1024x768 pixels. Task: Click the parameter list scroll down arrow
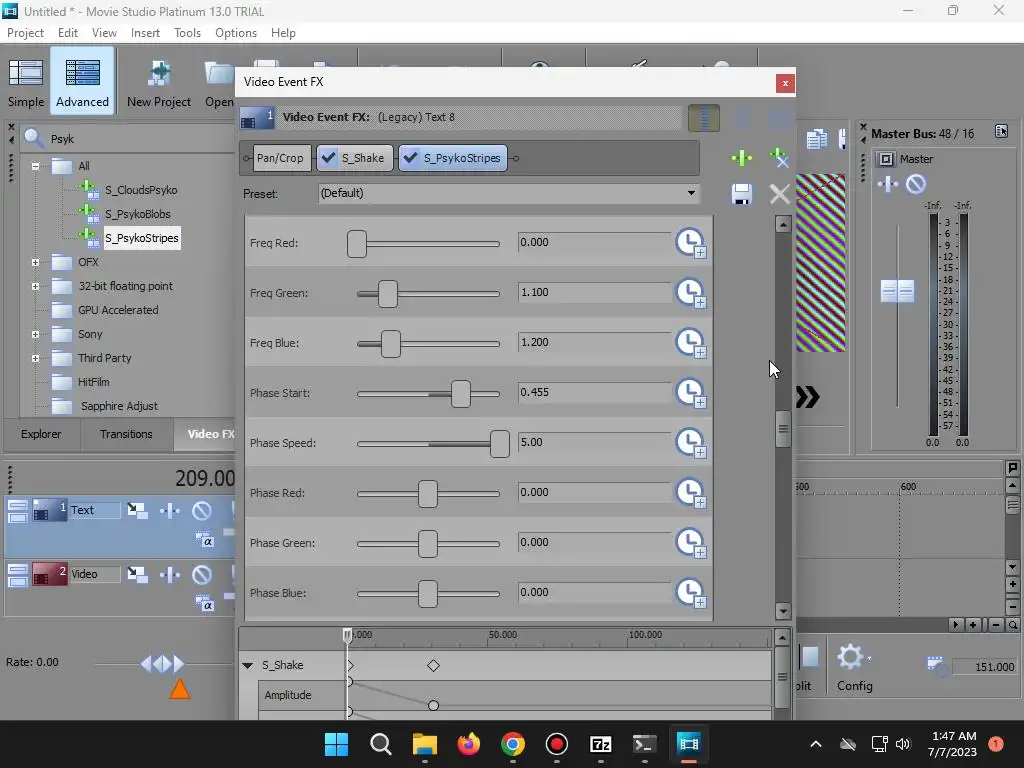coord(783,612)
